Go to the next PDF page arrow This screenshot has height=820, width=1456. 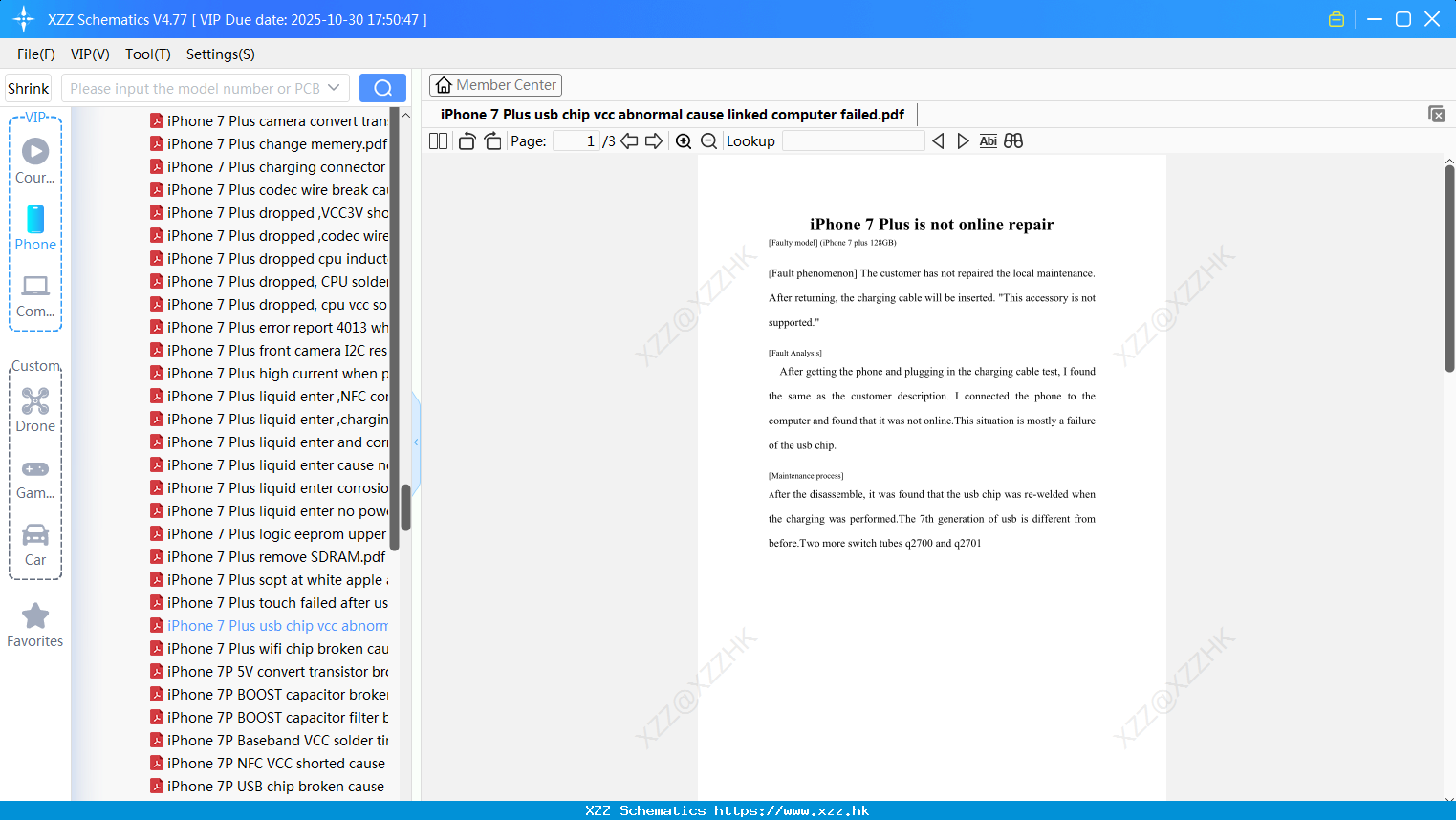(x=654, y=140)
